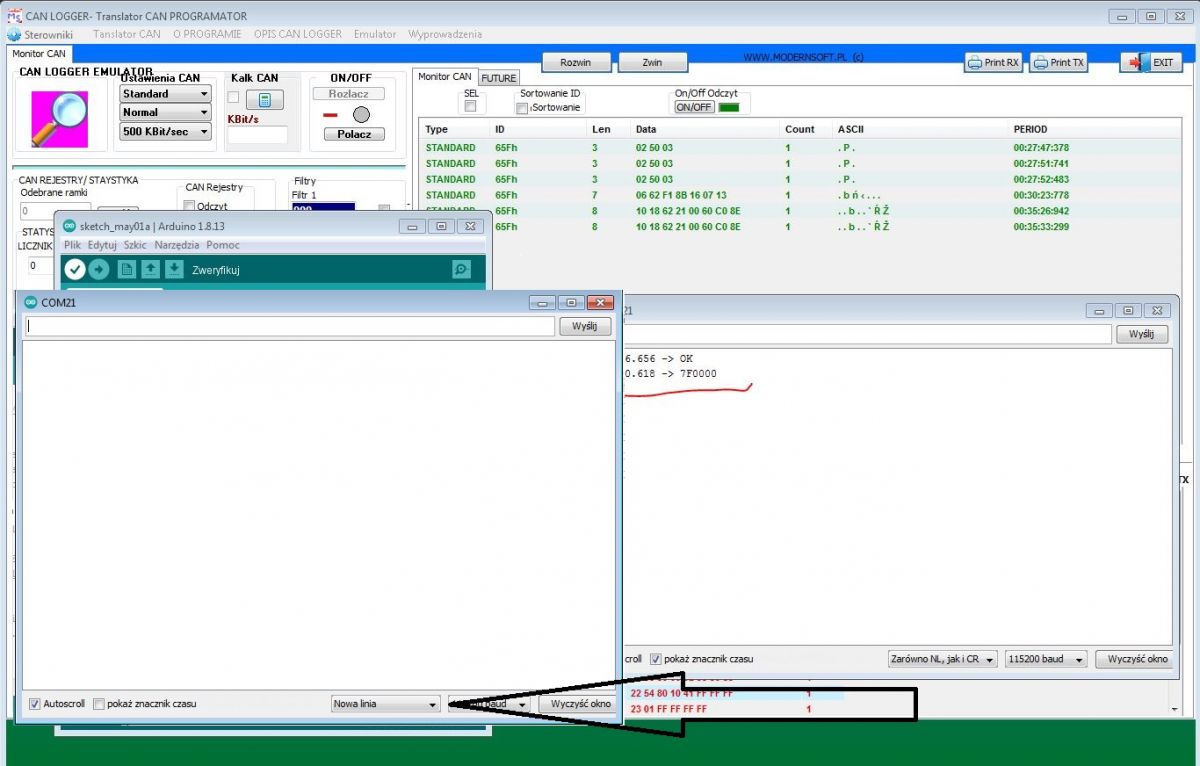Click the Kalk CAN calculator icon
This screenshot has width=1200, height=766.
point(264,100)
